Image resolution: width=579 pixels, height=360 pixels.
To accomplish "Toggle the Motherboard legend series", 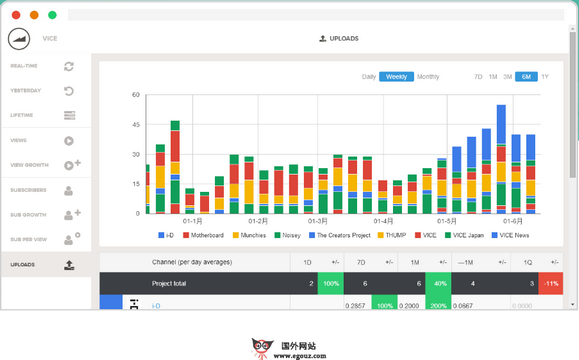I will click(203, 235).
